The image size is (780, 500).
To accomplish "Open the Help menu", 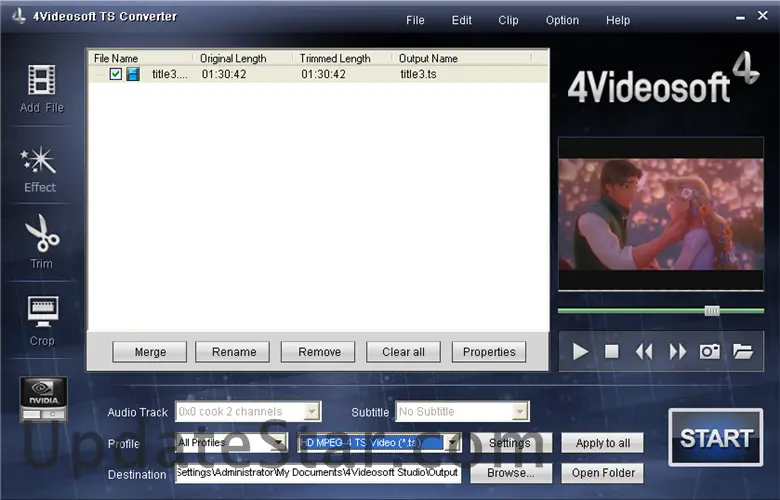I will [x=618, y=20].
